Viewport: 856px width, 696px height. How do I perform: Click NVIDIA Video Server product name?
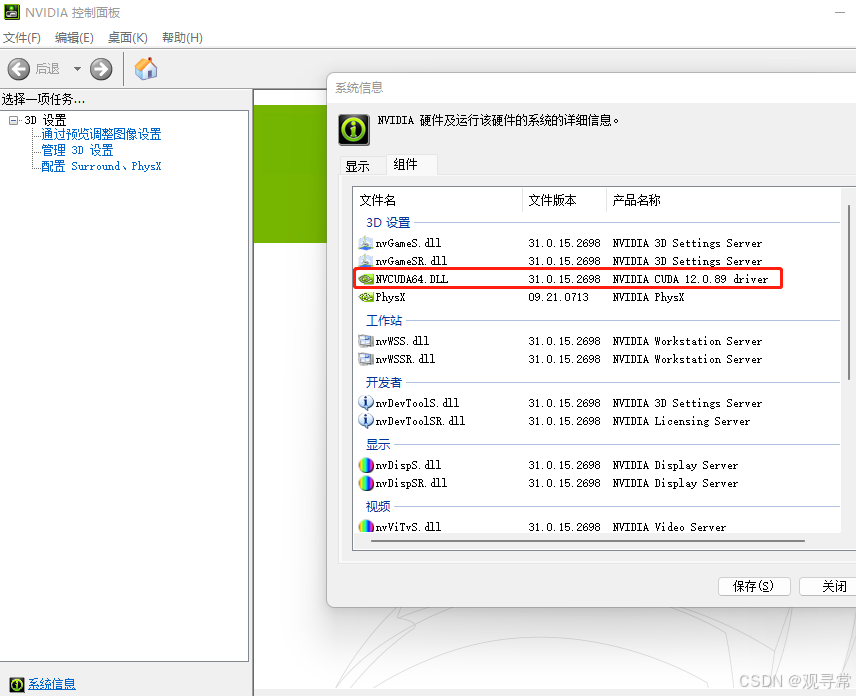(669, 527)
